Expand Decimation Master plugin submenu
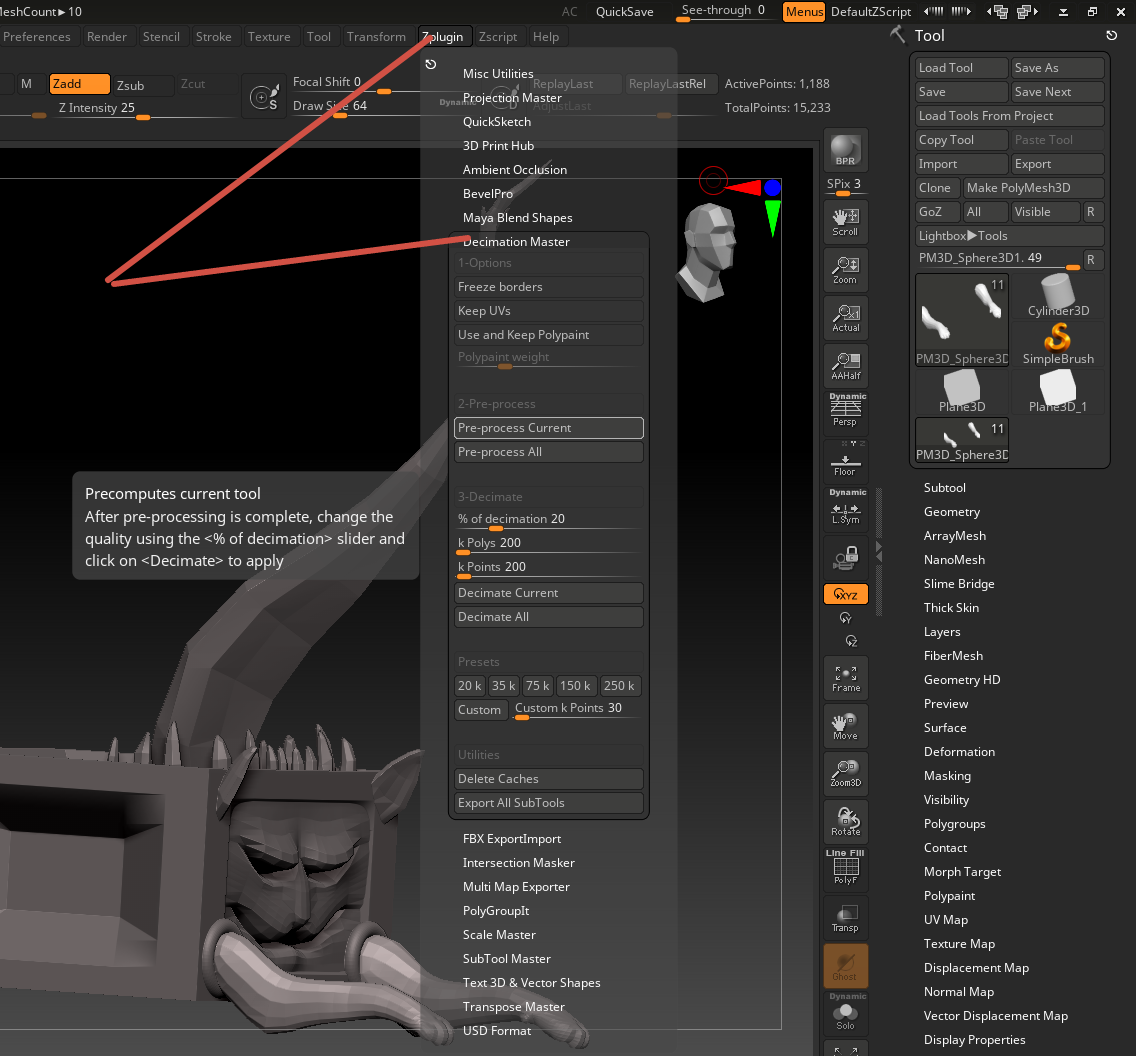Viewport: 1136px width, 1056px height. click(517, 241)
